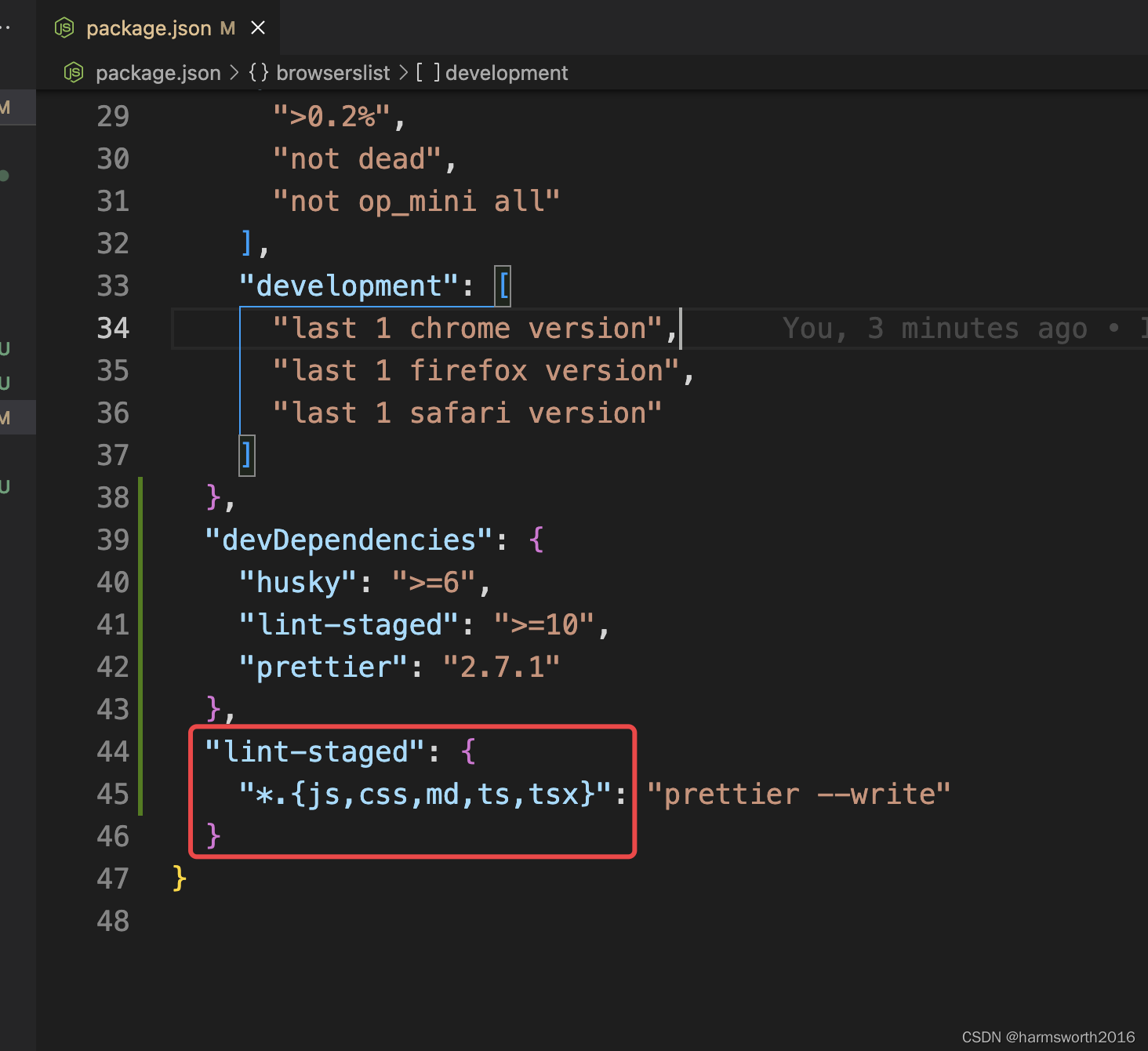The image size is (1148, 1051).
Task: Close the package.json tab
Action: click(258, 28)
